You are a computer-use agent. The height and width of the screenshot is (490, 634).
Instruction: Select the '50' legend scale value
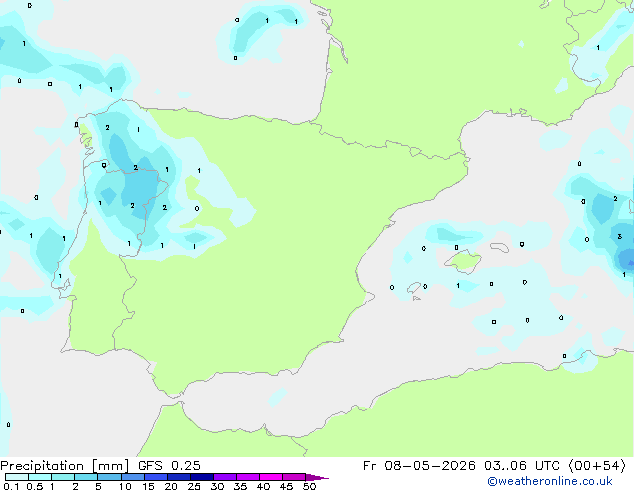pos(309,486)
